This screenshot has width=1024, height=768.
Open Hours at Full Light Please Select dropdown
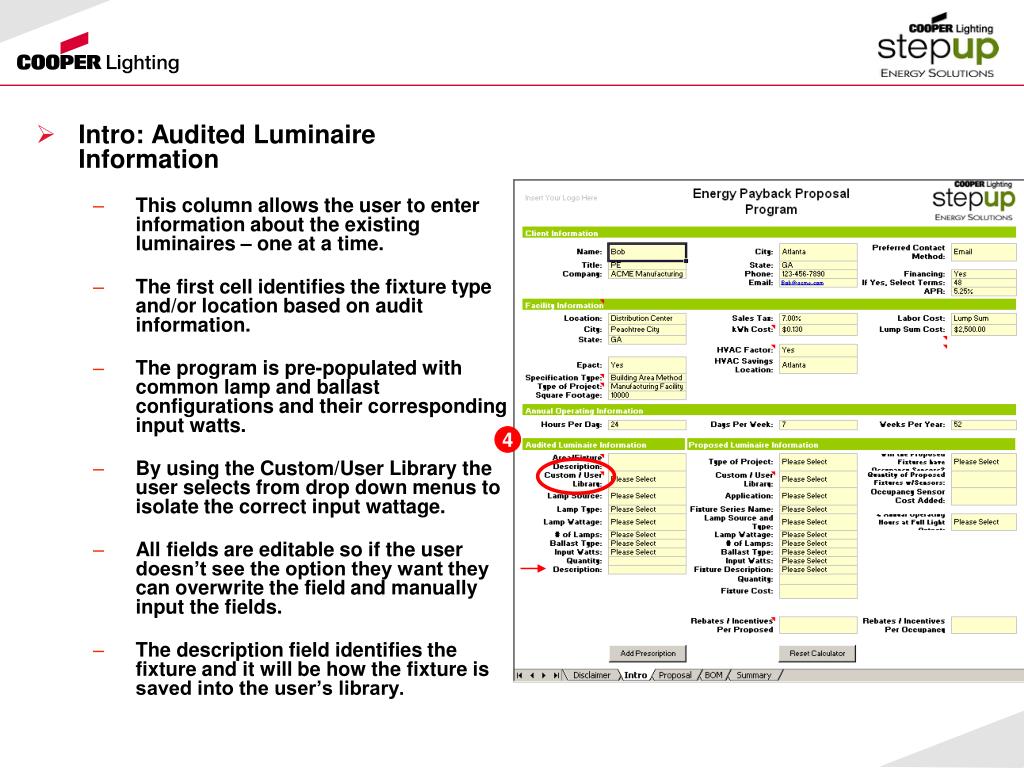coord(984,522)
